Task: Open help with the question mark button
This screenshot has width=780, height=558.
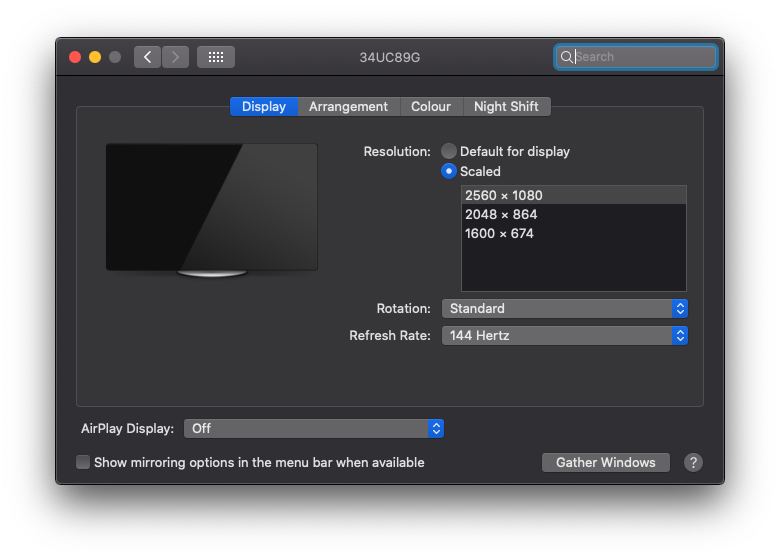Action: pos(693,463)
